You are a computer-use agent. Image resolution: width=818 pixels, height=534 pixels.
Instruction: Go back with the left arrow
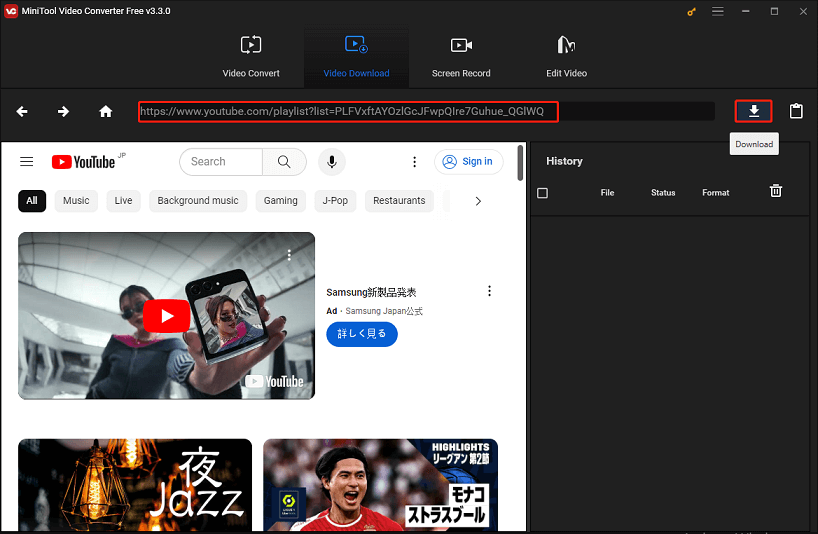click(22, 111)
